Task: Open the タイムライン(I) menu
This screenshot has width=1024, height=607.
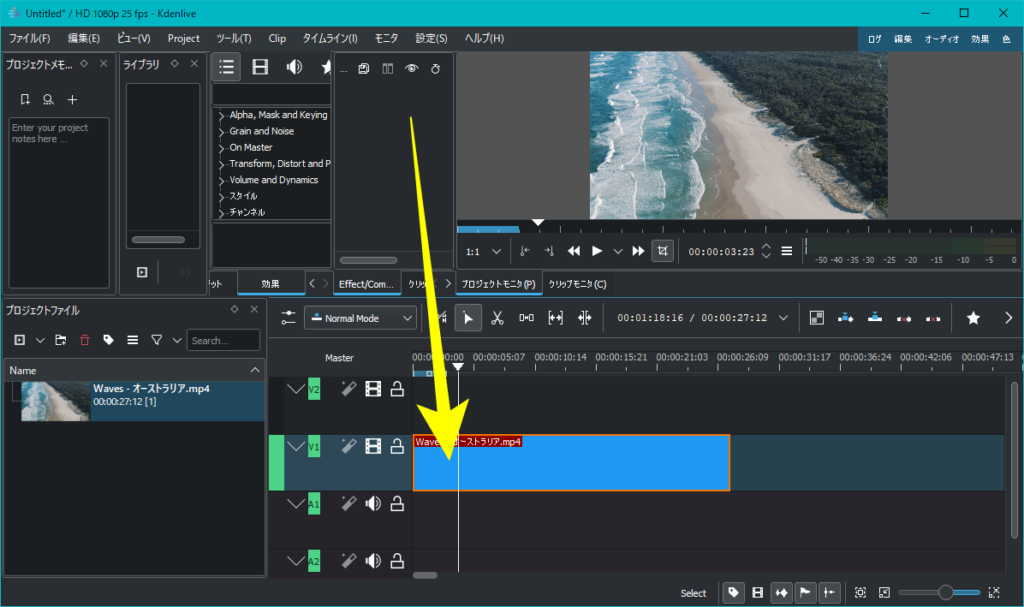Action: [x=330, y=38]
